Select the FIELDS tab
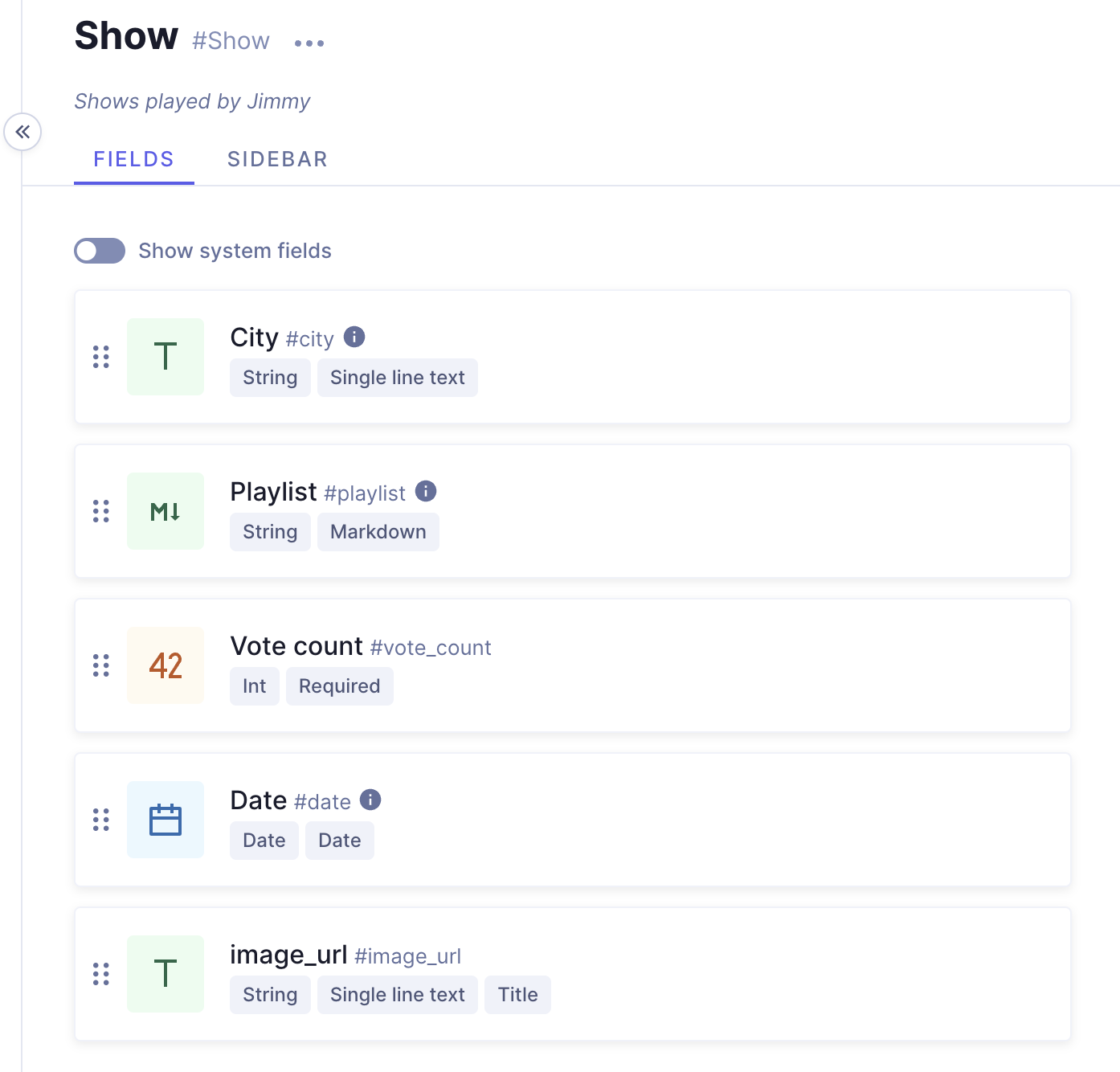Screen dimensions: 1120x1072 pyautogui.click(x=134, y=159)
